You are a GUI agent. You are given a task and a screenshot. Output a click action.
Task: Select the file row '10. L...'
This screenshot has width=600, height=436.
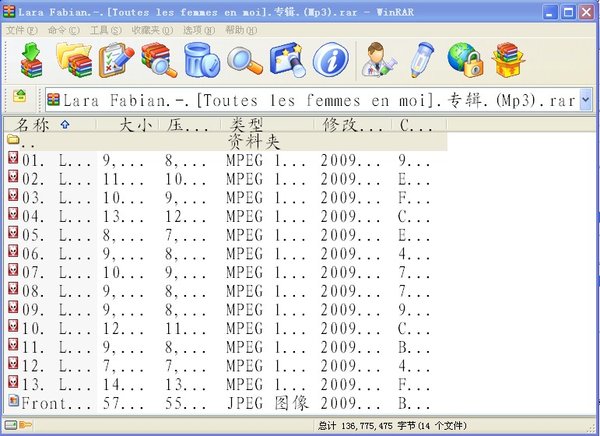pyautogui.click(x=226, y=329)
